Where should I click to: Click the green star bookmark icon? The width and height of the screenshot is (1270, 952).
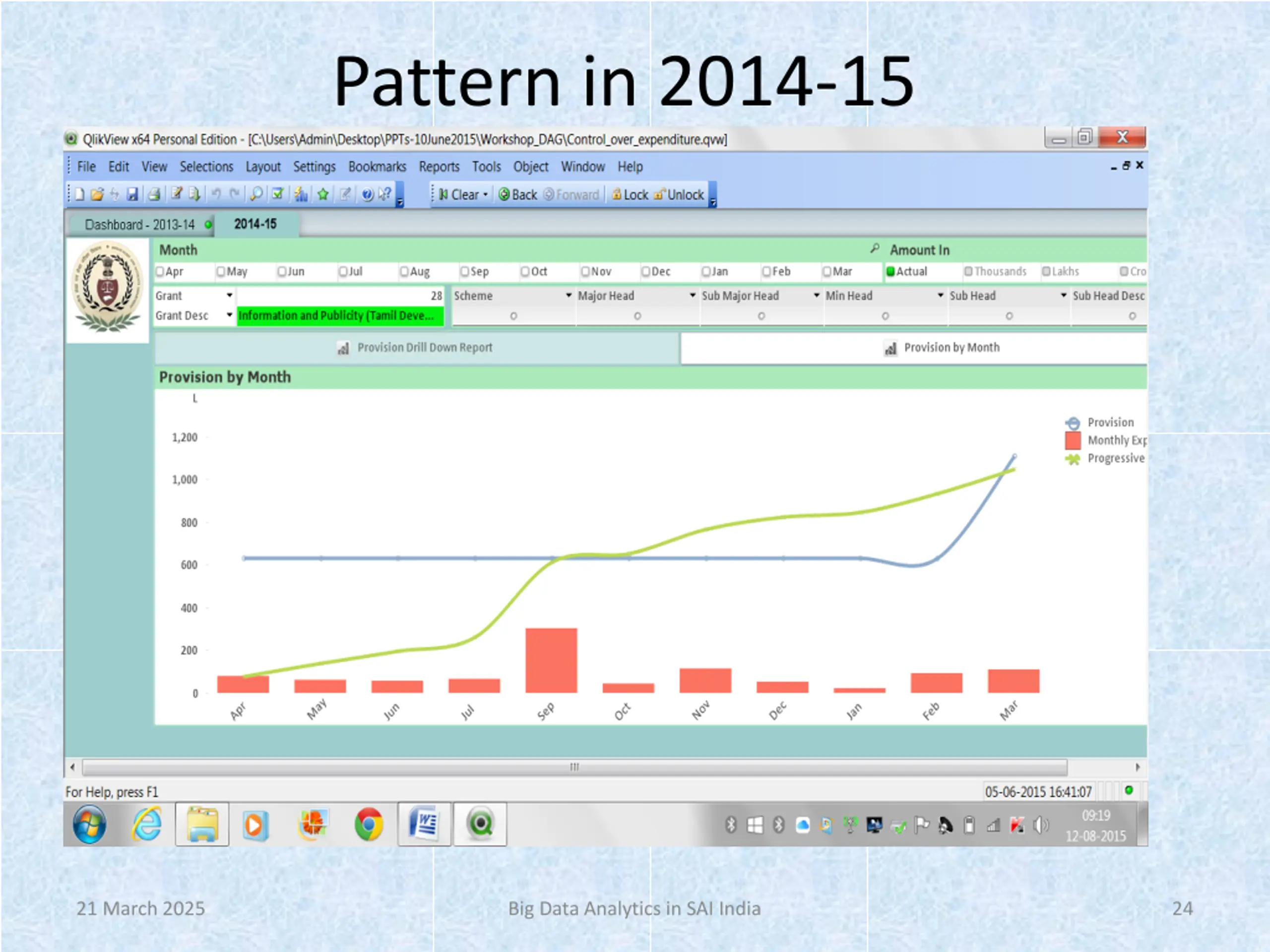[322, 194]
